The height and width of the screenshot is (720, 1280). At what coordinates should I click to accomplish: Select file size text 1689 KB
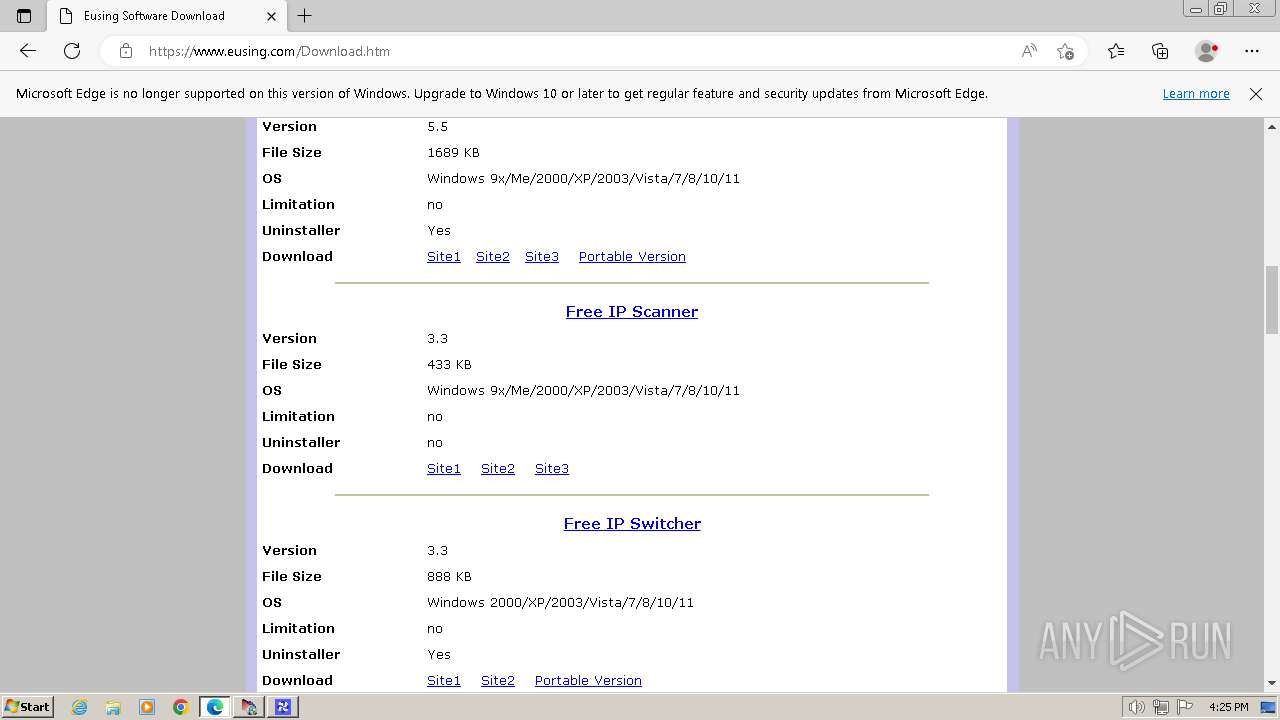point(453,153)
